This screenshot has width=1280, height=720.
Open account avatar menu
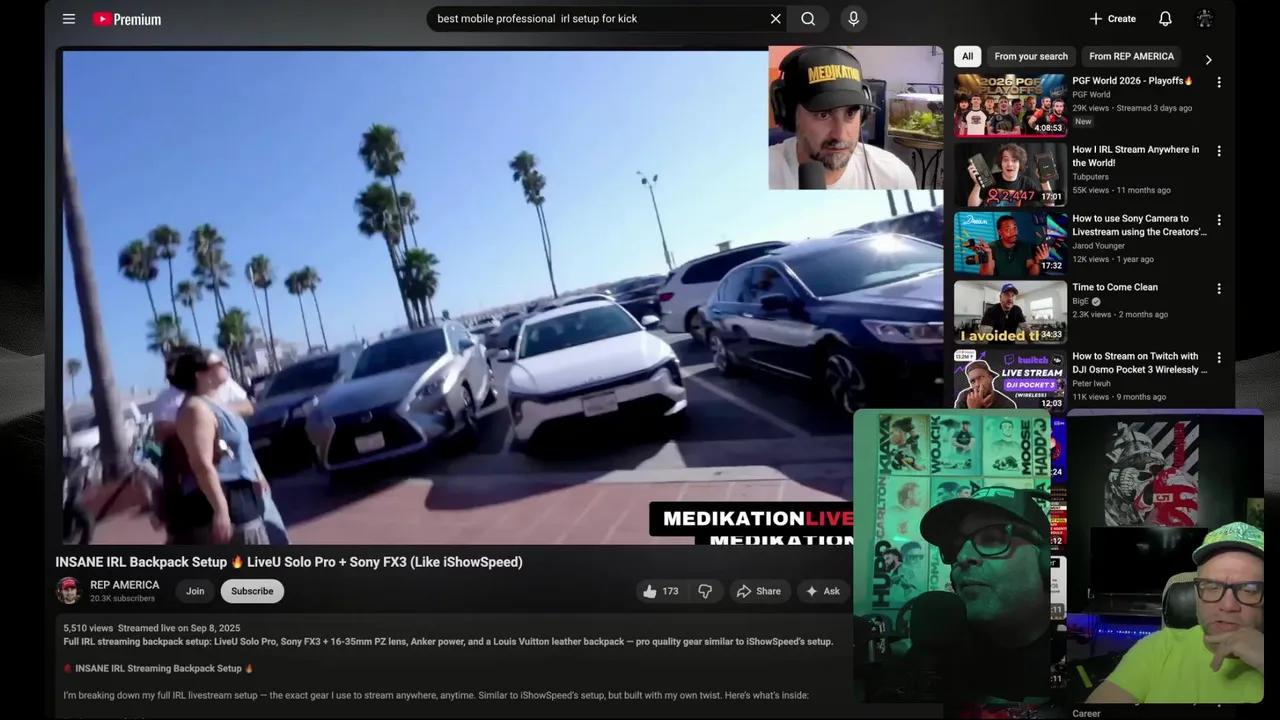tap(1205, 19)
